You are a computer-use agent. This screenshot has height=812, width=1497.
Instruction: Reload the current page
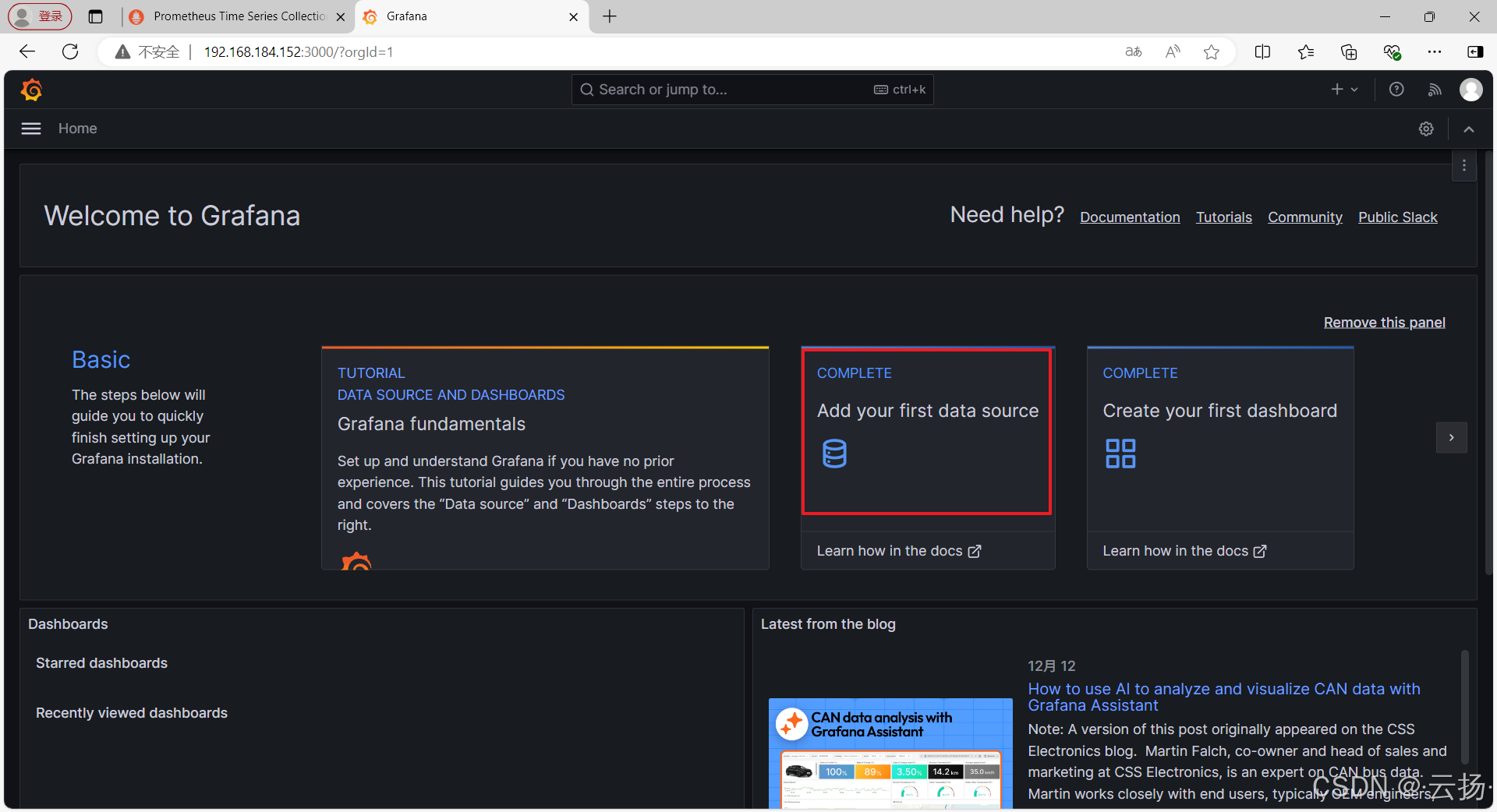click(x=70, y=51)
